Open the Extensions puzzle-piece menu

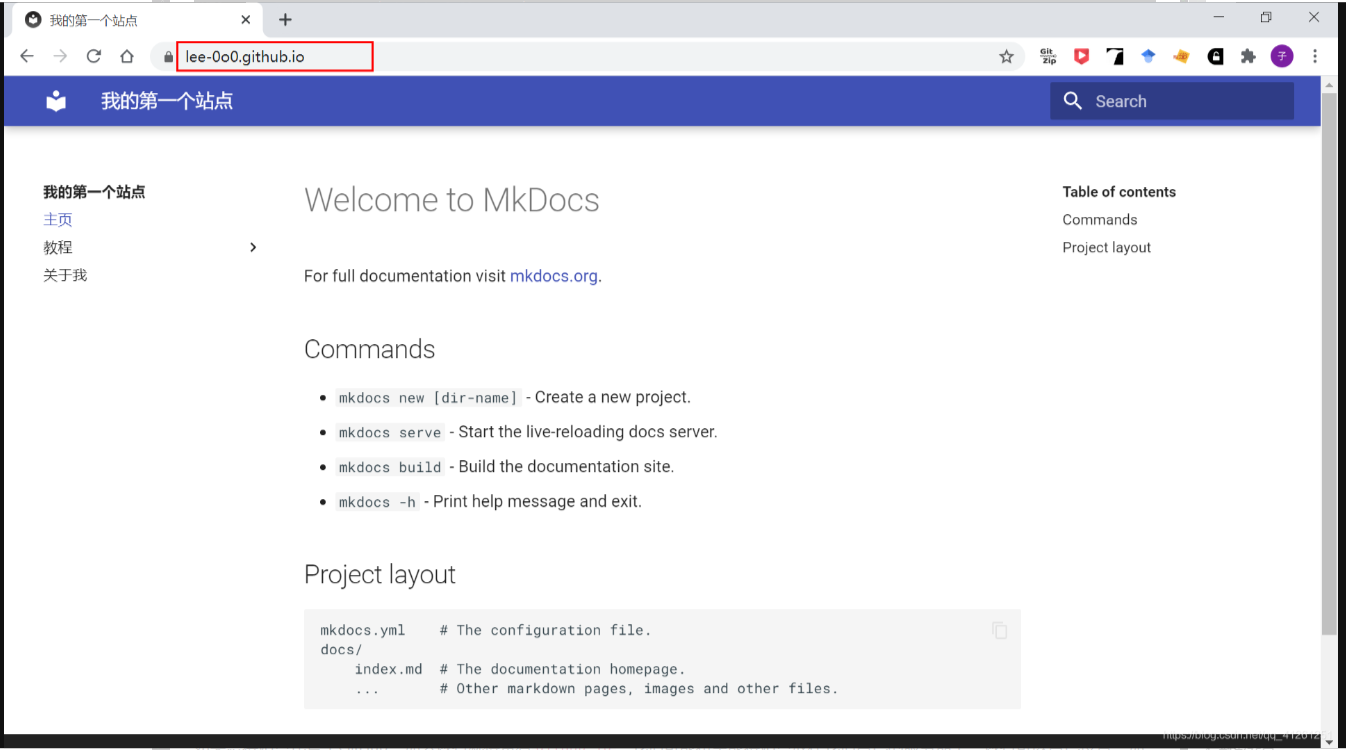pos(1248,57)
